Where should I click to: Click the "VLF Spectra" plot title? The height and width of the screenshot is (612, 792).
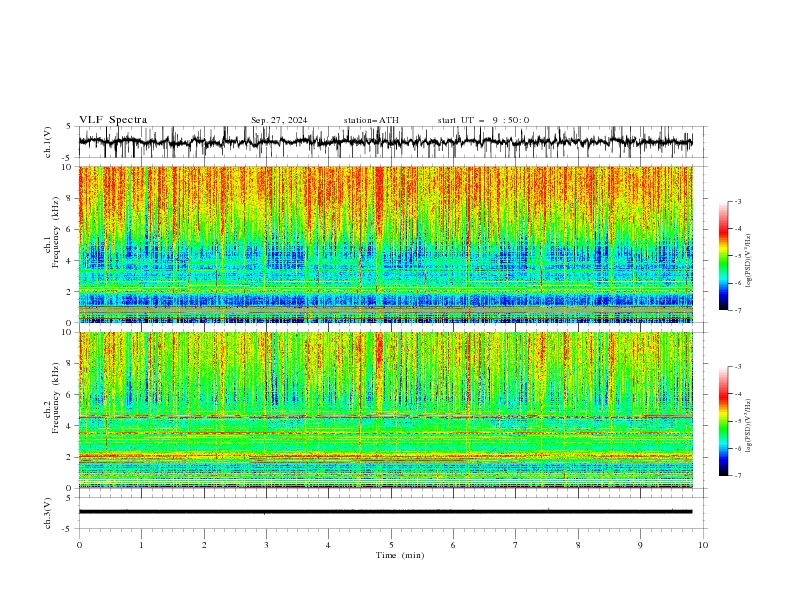[113, 120]
